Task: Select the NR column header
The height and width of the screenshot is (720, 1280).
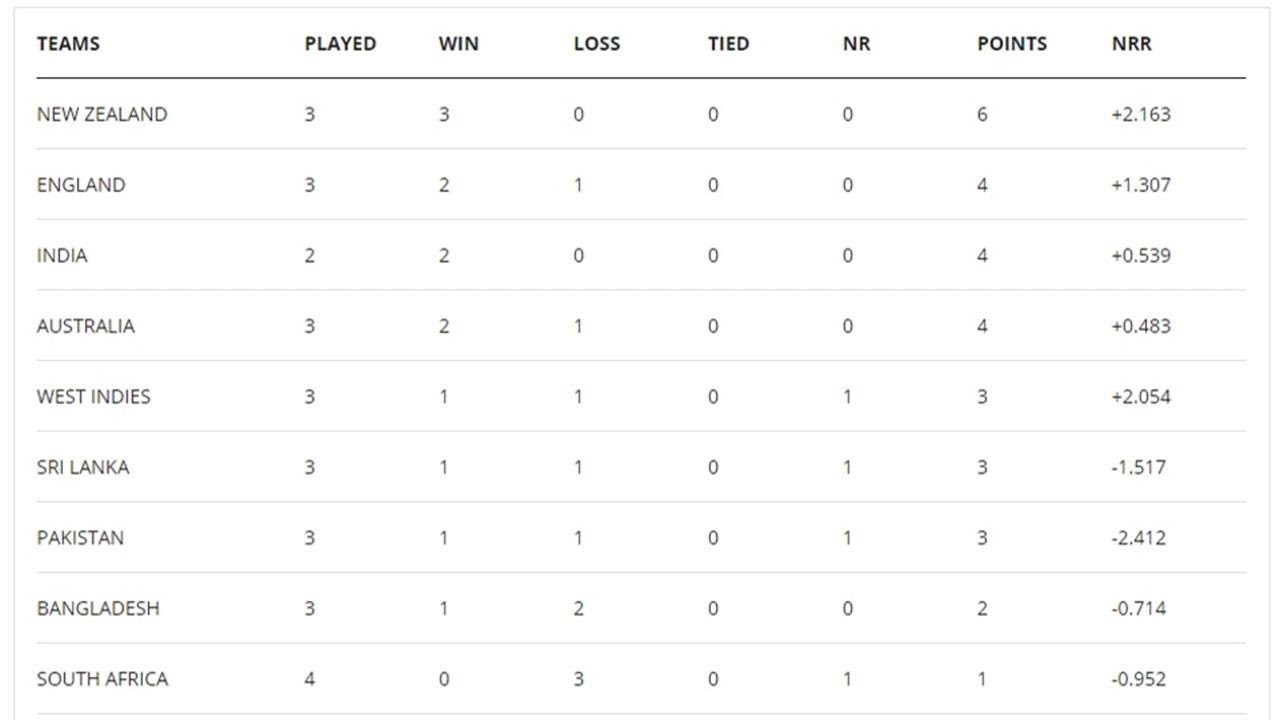Action: click(856, 44)
